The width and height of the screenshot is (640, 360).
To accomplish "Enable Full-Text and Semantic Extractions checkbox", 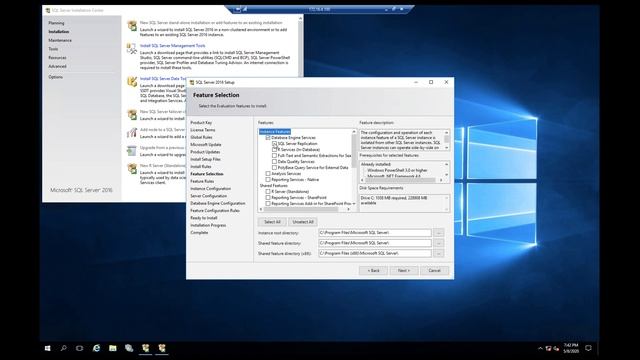I will pyautogui.click(x=274, y=156).
